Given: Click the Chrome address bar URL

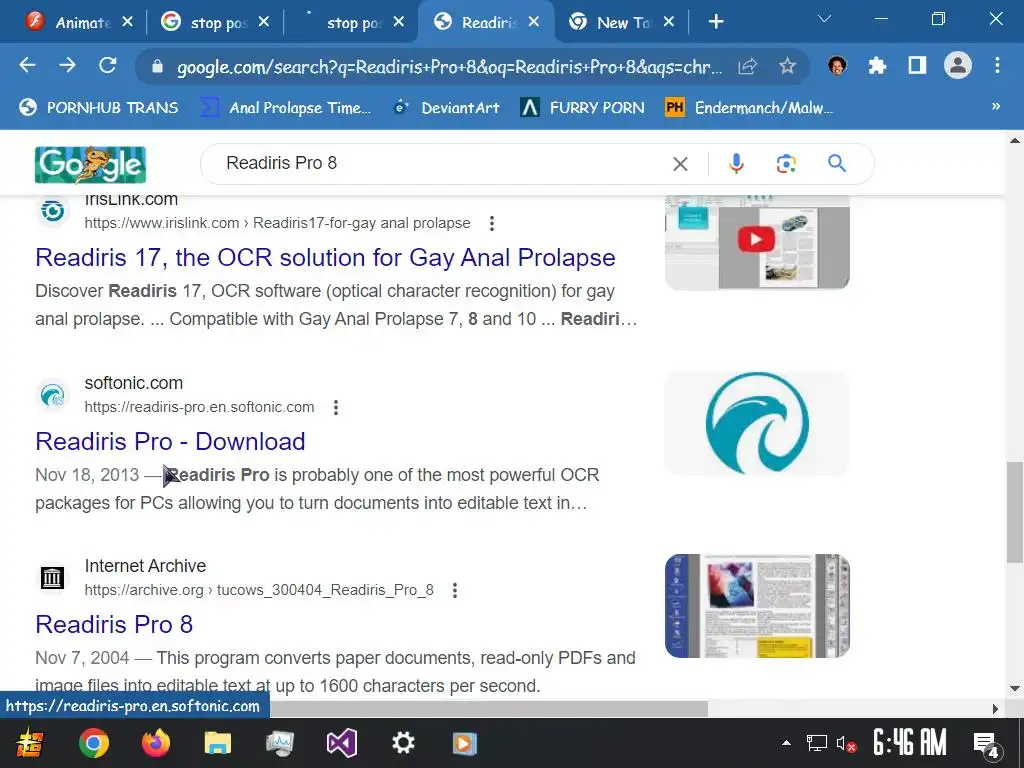Looking at the screenshot, I should pyautogui.click(x=449, y=67).
